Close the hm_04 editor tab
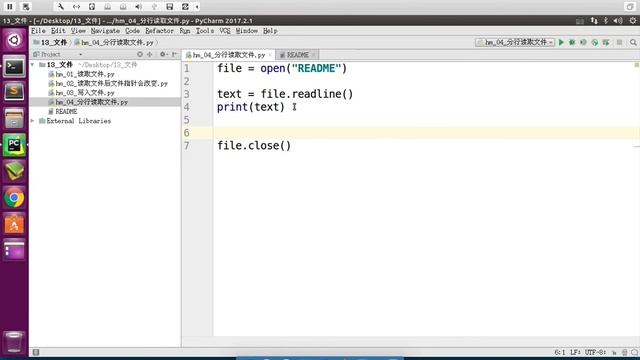Screen dimensions: 640x360 pyautogui.click(x=270, y=55)
